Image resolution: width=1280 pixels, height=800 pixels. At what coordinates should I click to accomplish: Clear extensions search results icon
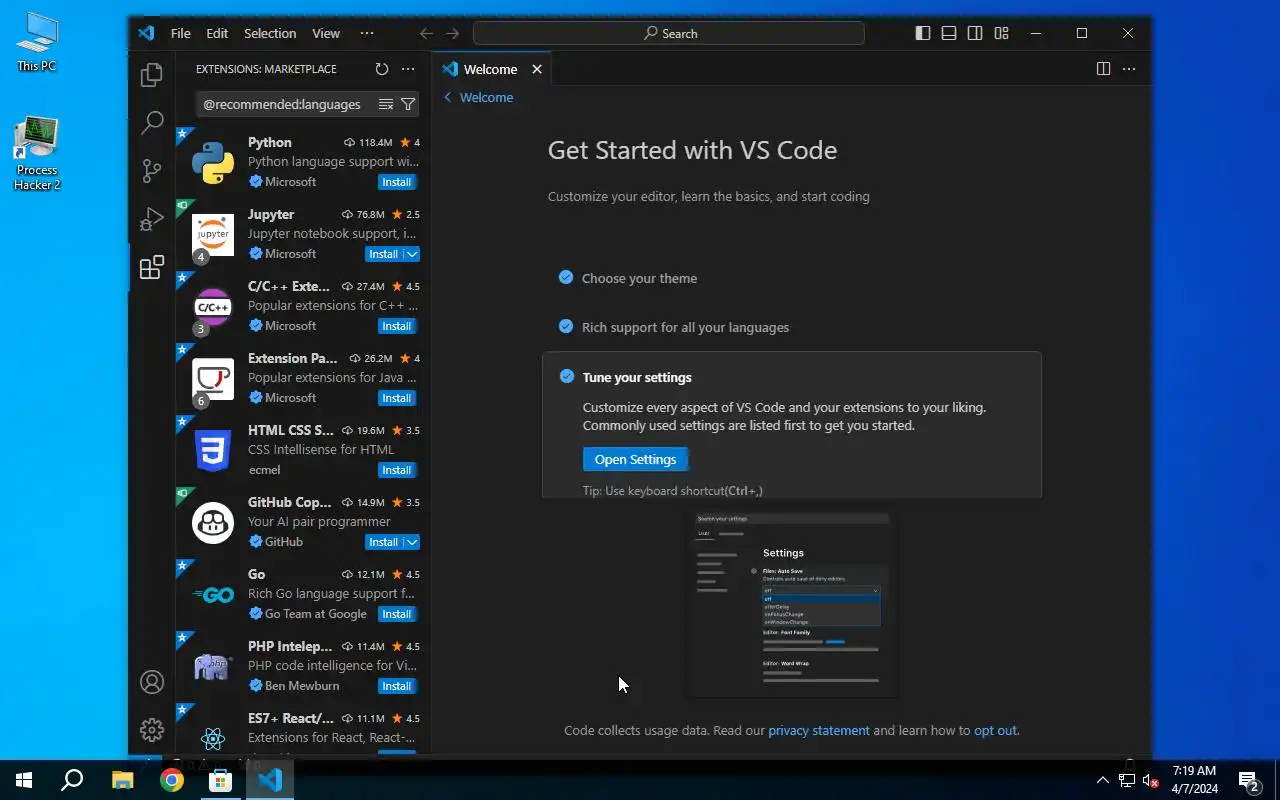point(386,104)
